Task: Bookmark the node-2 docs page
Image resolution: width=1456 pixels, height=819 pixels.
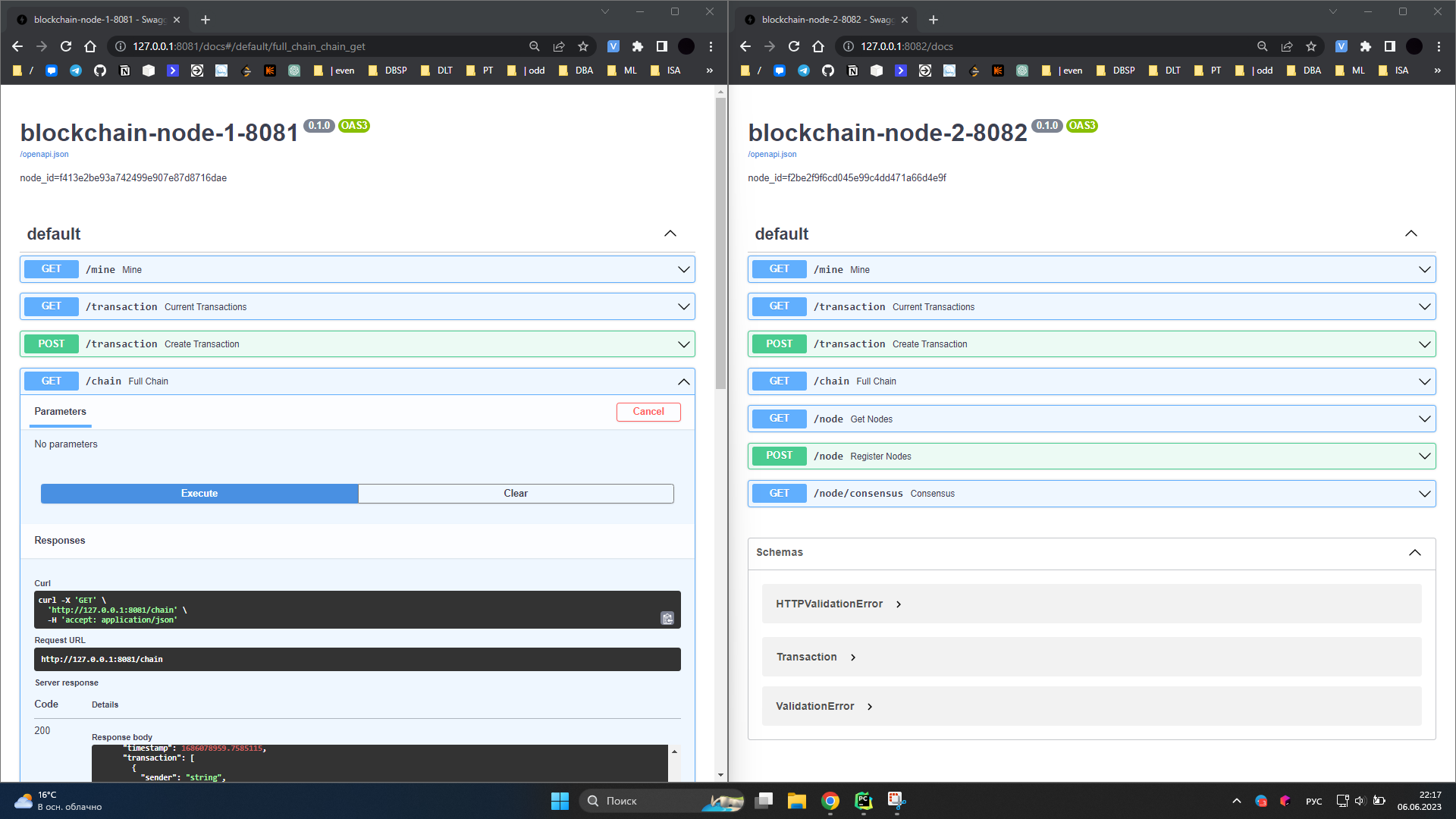Action: point(1310,46)
